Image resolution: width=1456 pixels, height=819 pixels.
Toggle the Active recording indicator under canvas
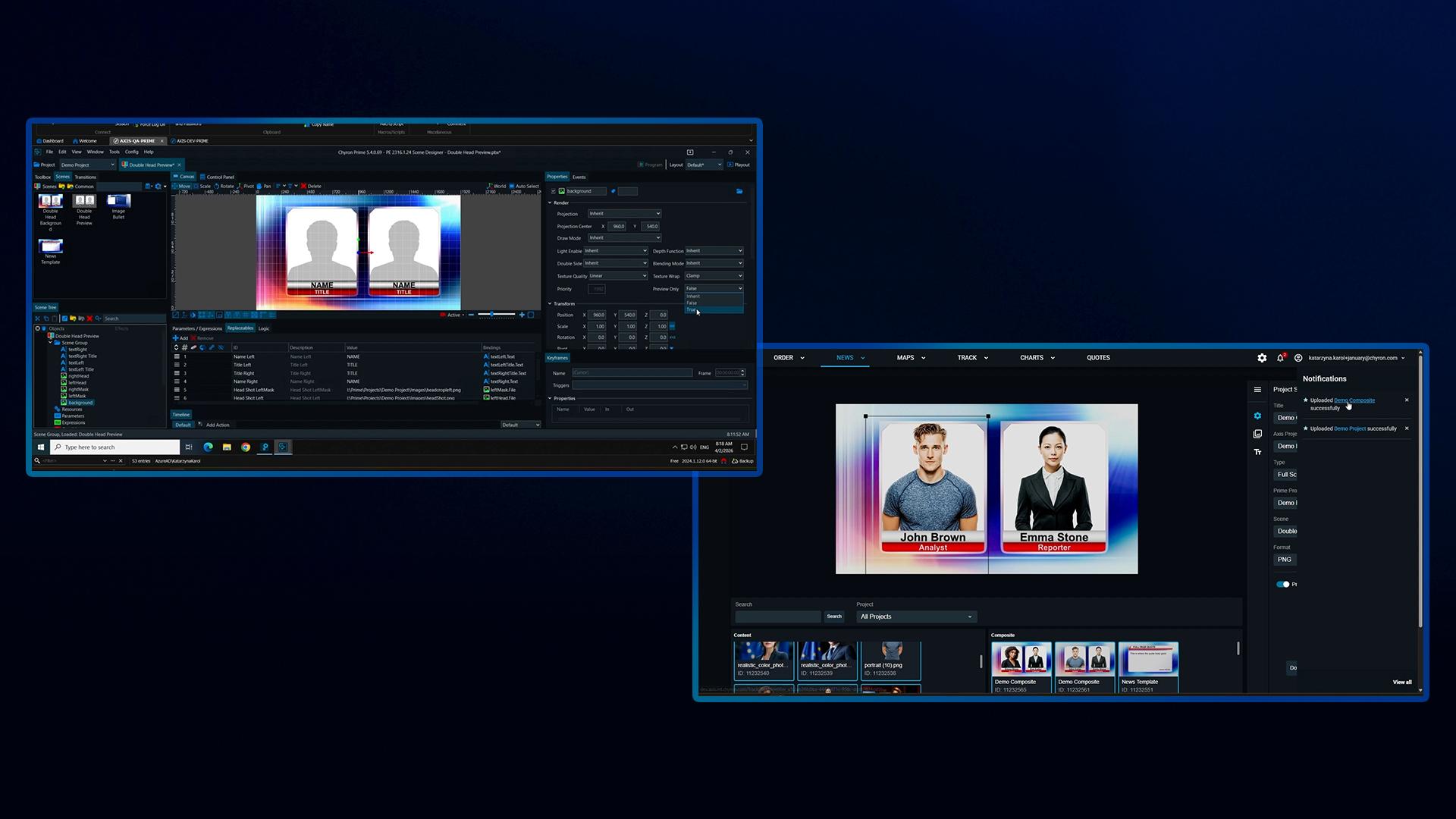450,315
